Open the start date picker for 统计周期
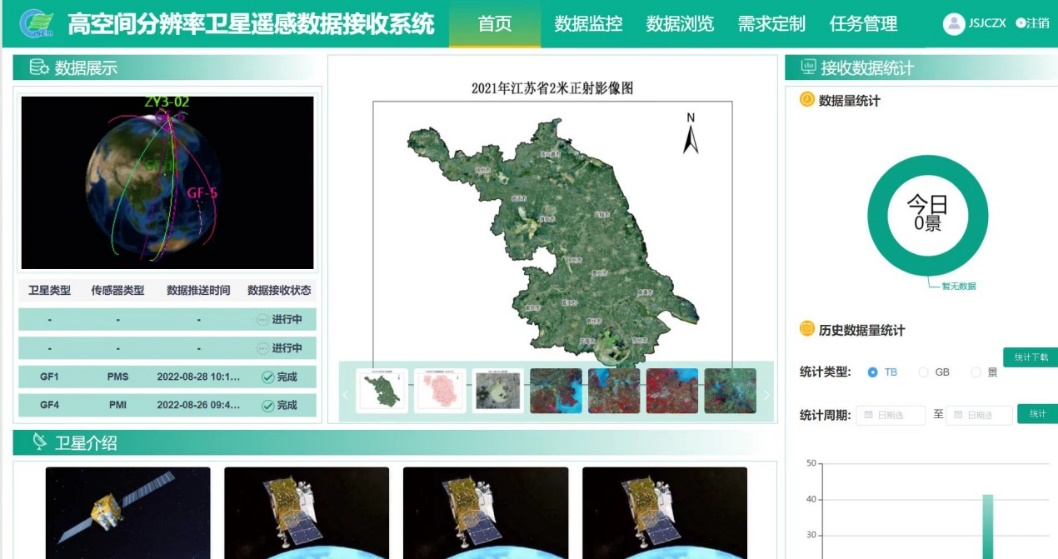The width and height of the screenshot is (1058, 559). 890,415
